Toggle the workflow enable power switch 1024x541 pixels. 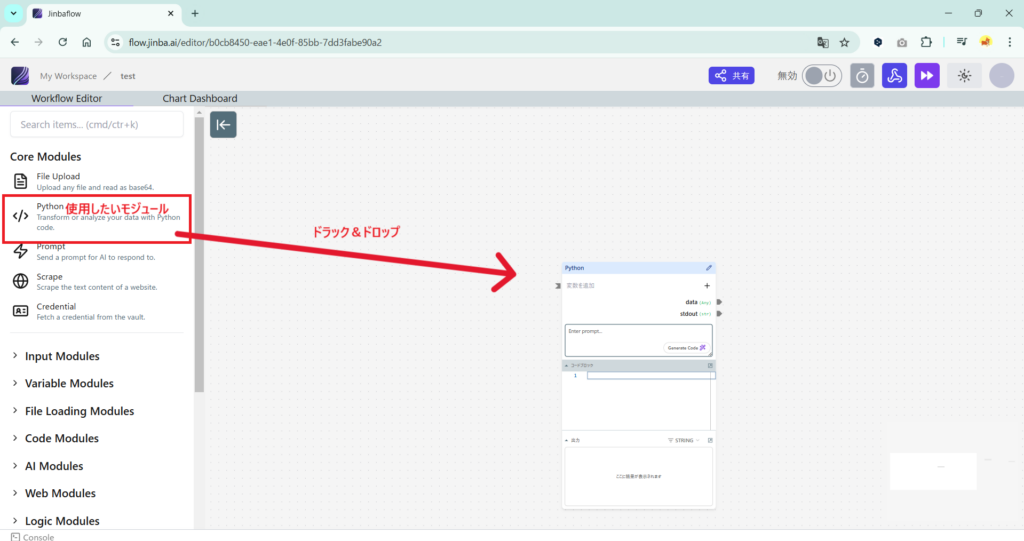coord(821,76)
